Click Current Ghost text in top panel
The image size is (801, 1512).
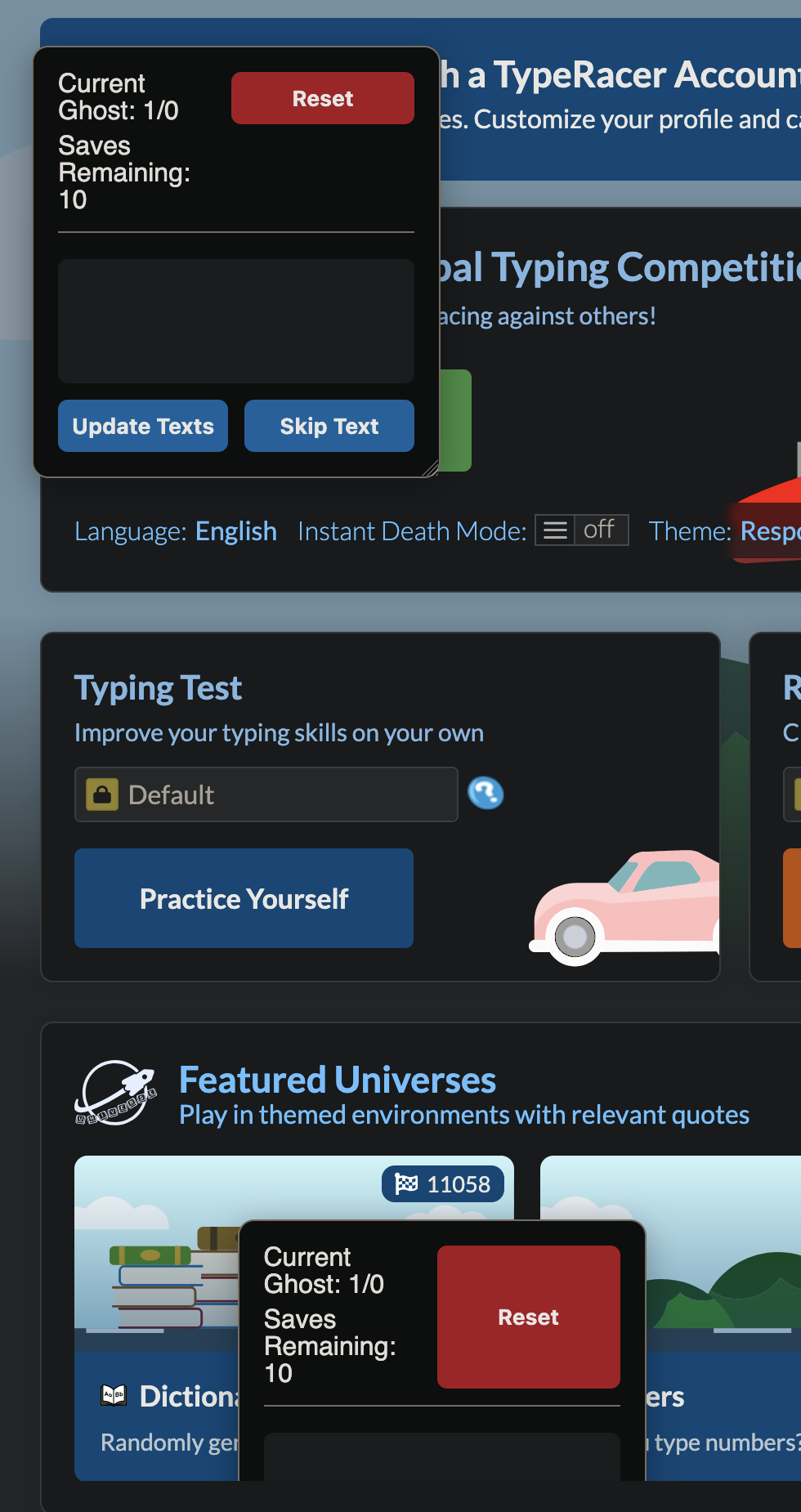click(119, 96)
